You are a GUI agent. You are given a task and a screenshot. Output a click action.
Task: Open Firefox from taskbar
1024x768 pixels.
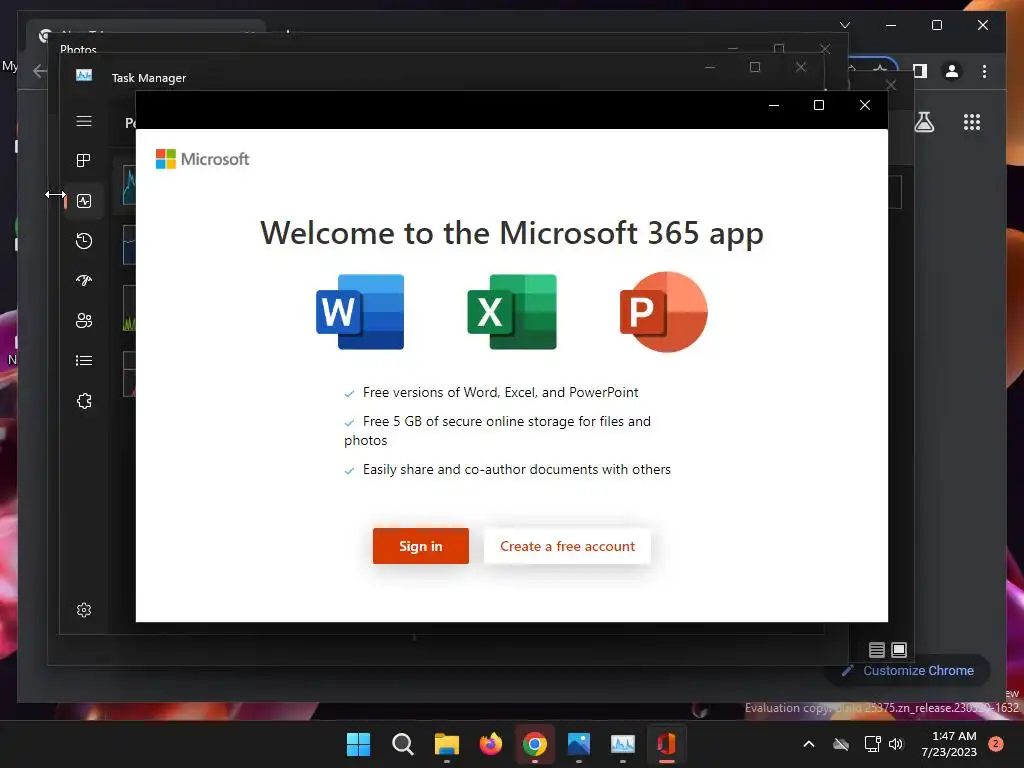point(490,744)
